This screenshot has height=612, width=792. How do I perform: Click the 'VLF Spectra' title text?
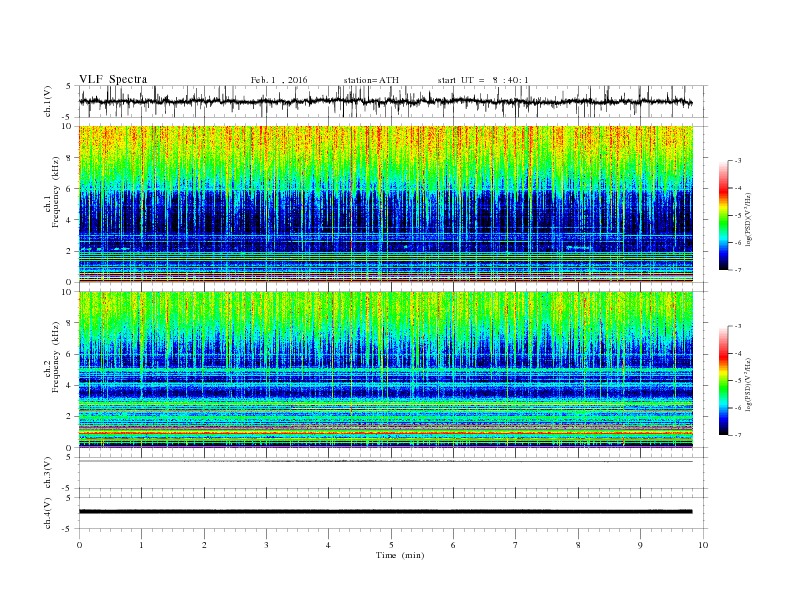tap(113, 79)
